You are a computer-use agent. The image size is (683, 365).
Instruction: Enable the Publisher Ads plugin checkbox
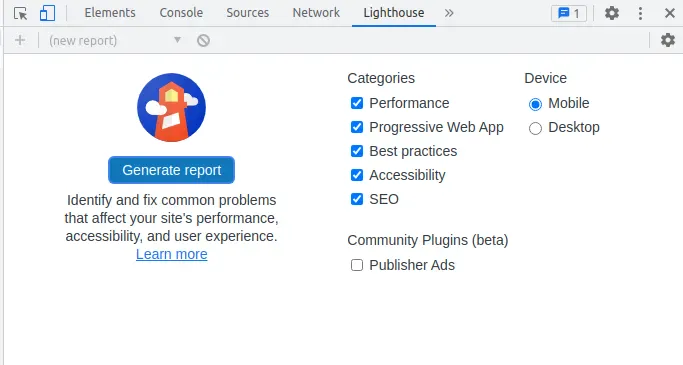pyautogui.click(x=357, y=265)
